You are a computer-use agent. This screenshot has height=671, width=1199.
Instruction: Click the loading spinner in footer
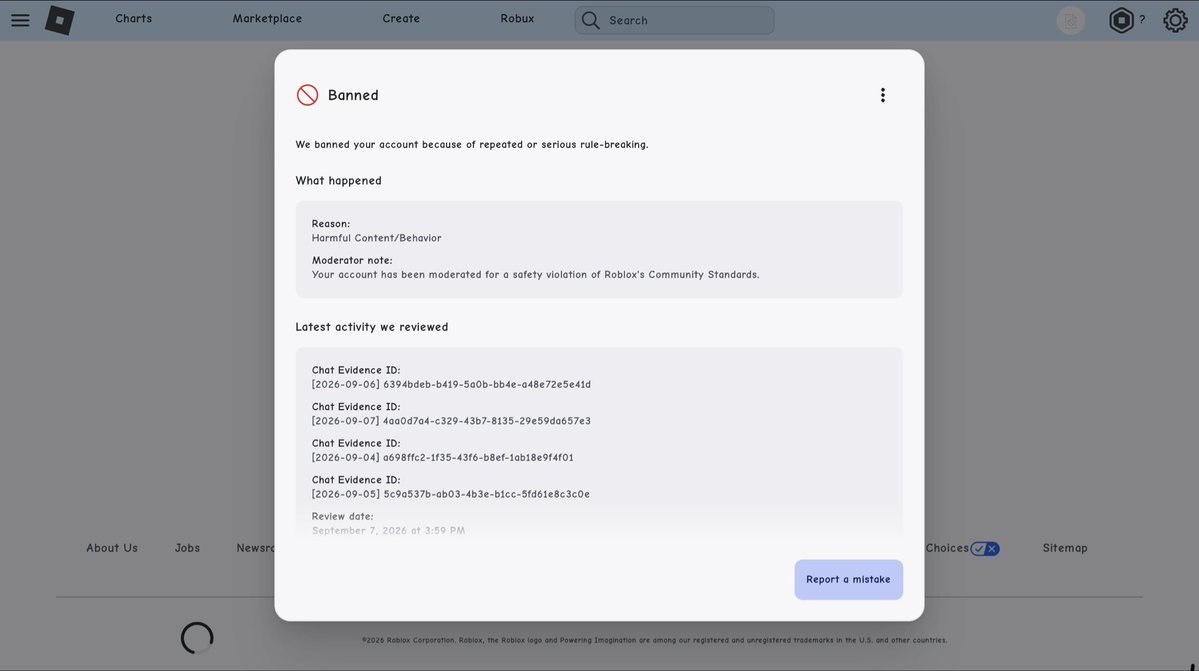tap(197, 637)
